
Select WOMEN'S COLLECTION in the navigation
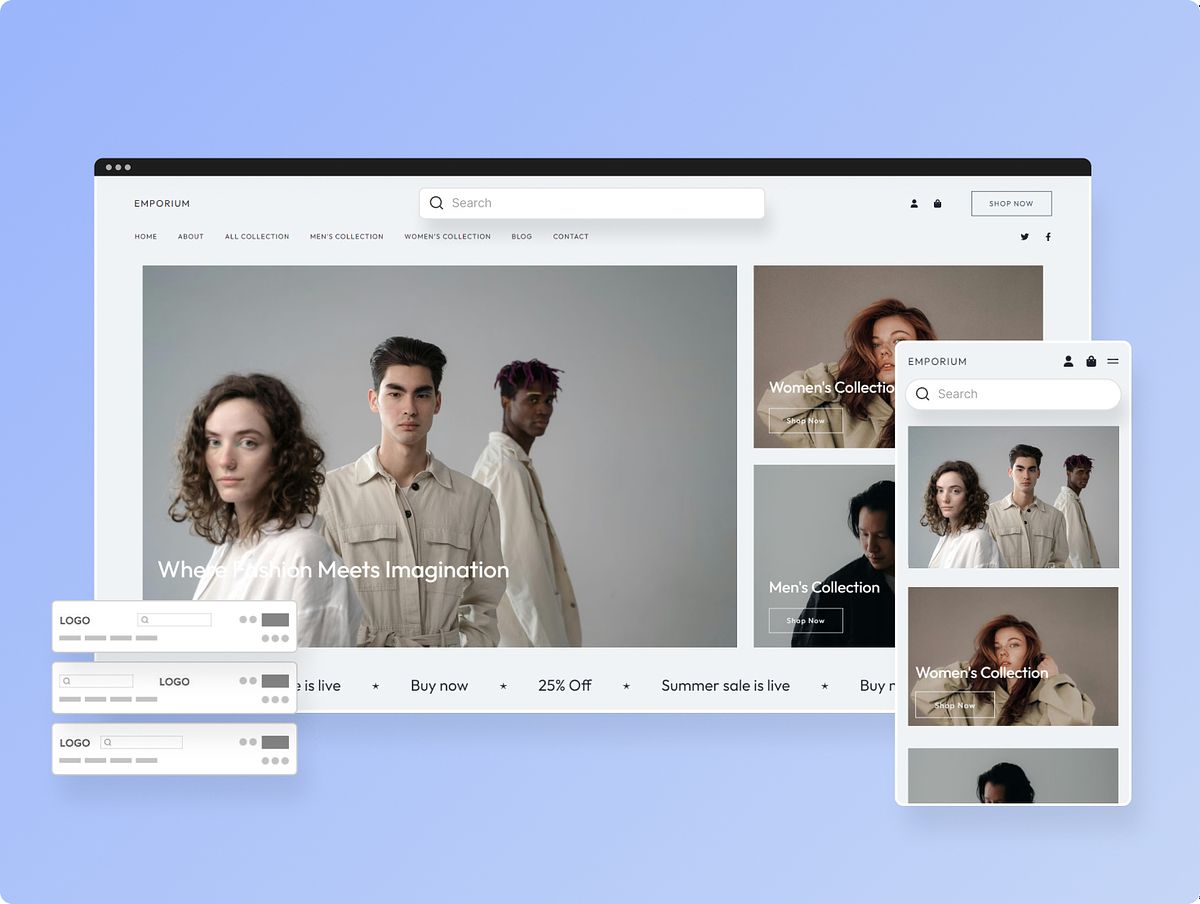447,236
